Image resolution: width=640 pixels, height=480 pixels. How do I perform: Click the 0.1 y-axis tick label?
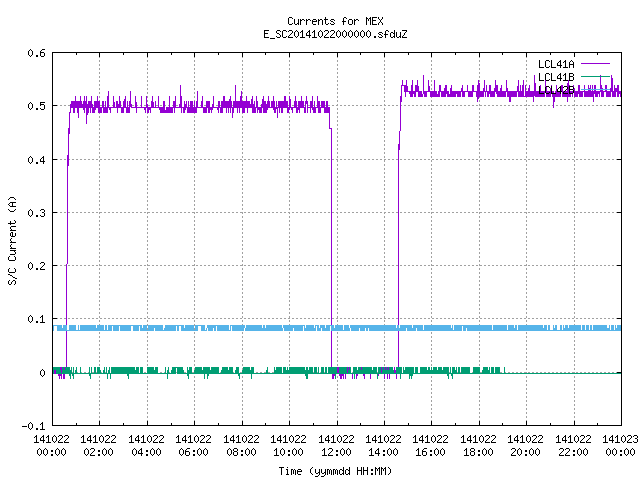click(x=36, y=319)
